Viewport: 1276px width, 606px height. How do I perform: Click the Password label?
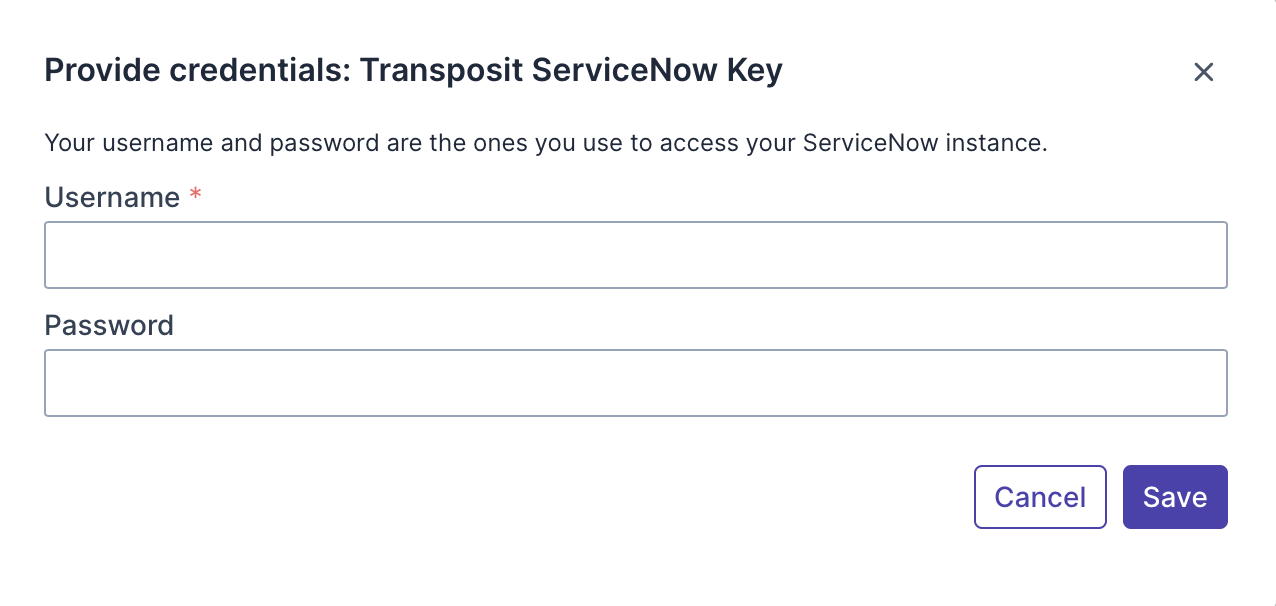[x=109, y=326]
